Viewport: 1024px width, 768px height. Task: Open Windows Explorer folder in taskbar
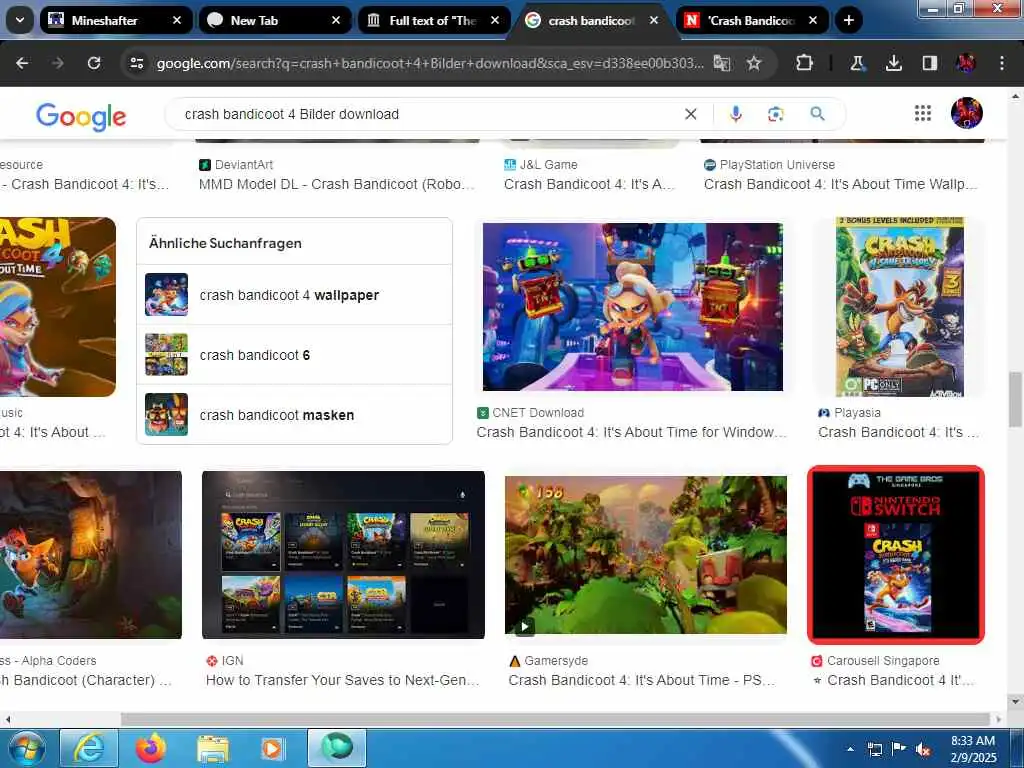[x=213, y=748]
